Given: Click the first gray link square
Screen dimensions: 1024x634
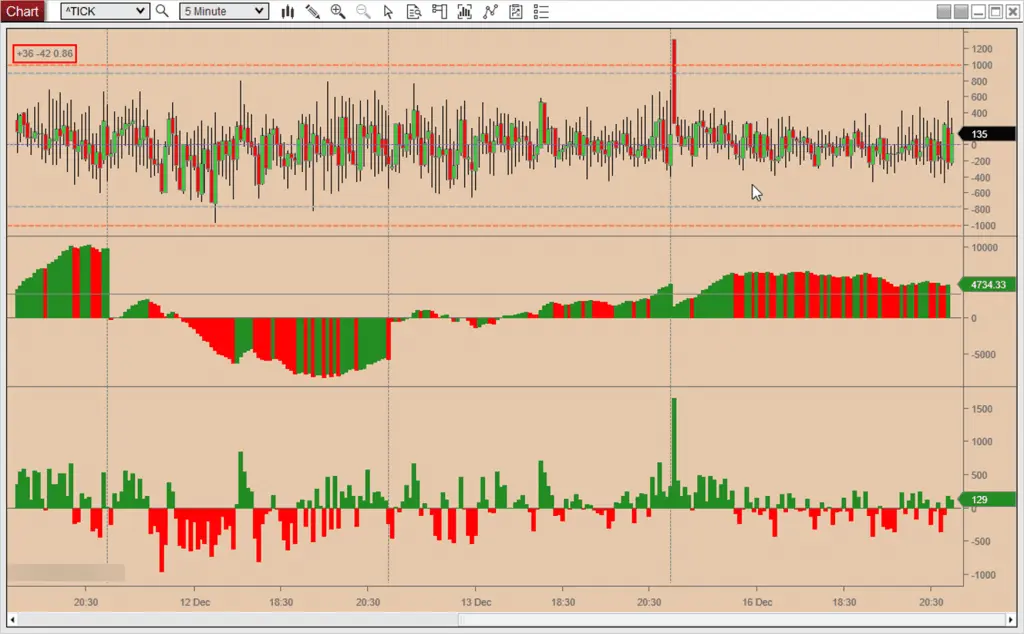Looking at the screenshot, I should click(945, 12).
